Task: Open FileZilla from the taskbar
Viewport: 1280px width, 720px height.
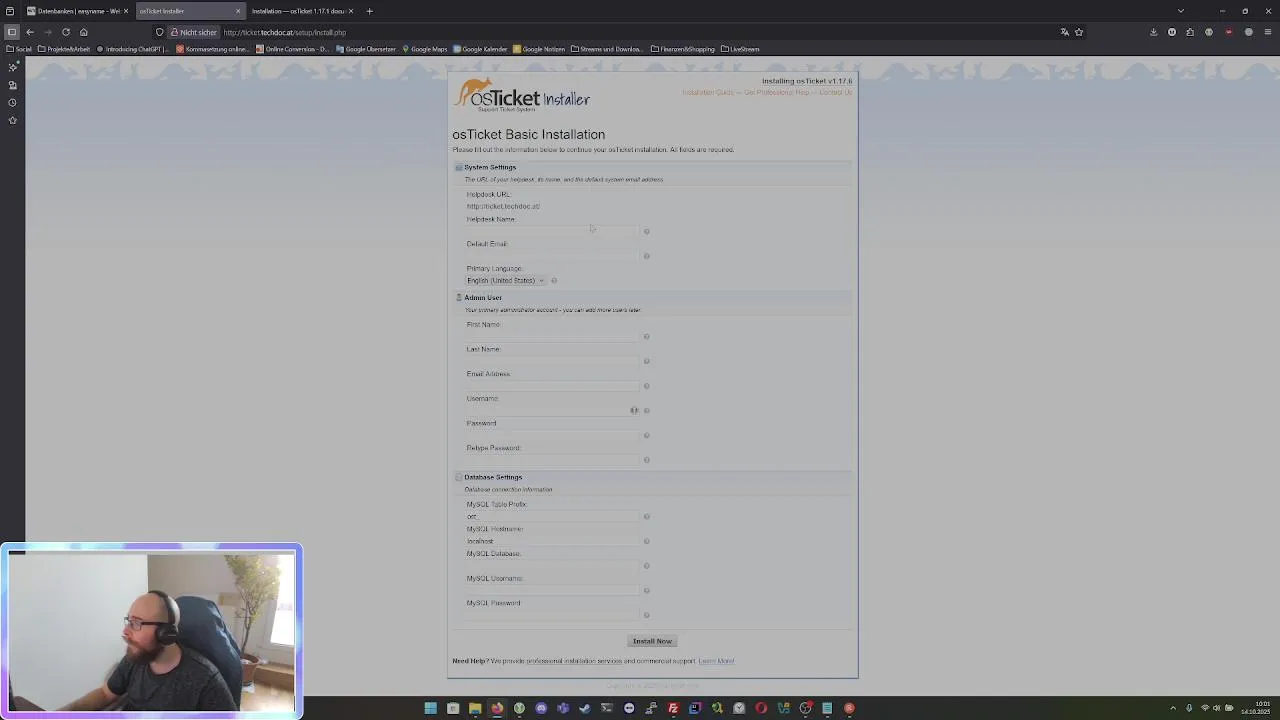Action: pos(673,708)
